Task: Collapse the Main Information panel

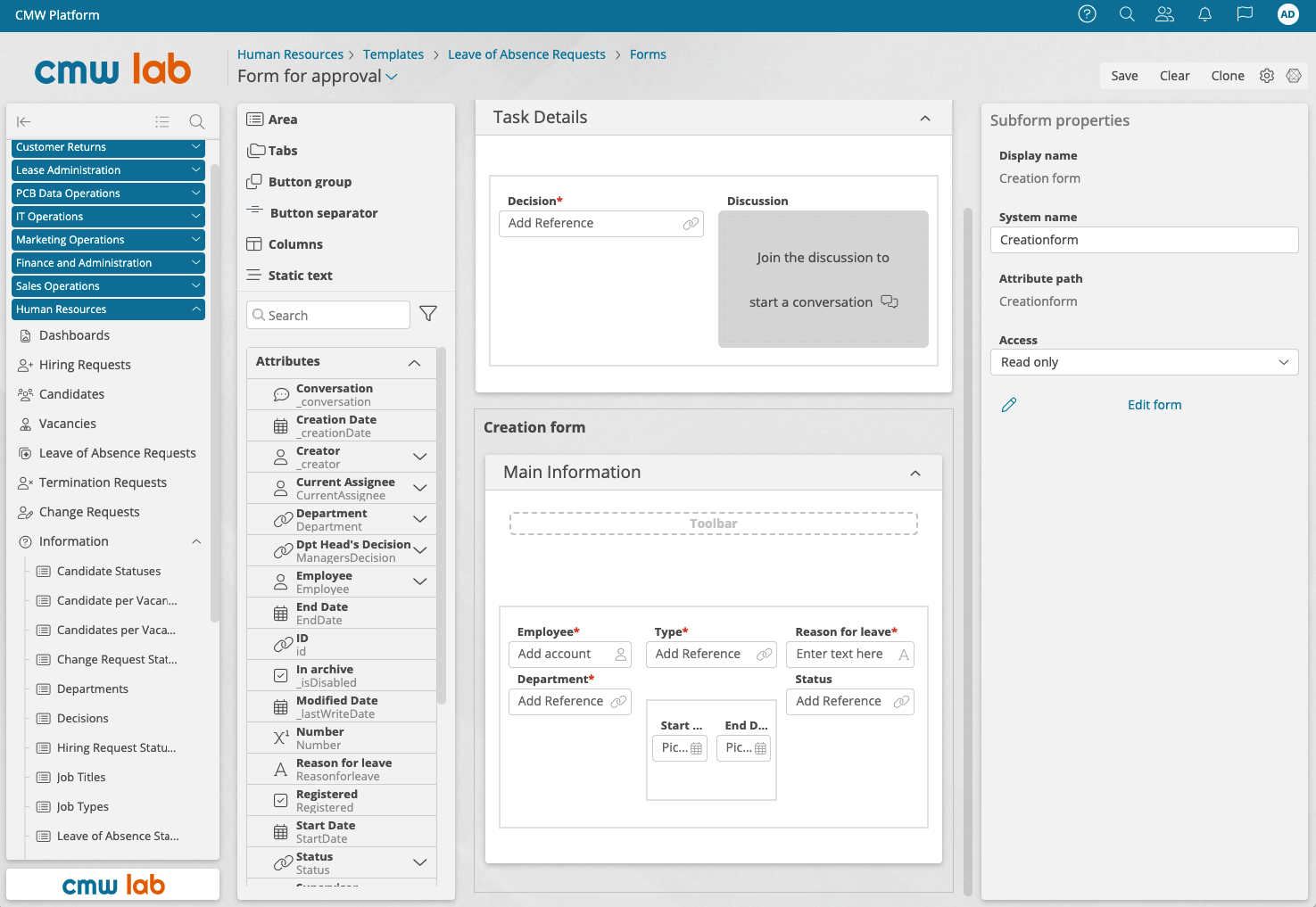Action: click(915, 473)
